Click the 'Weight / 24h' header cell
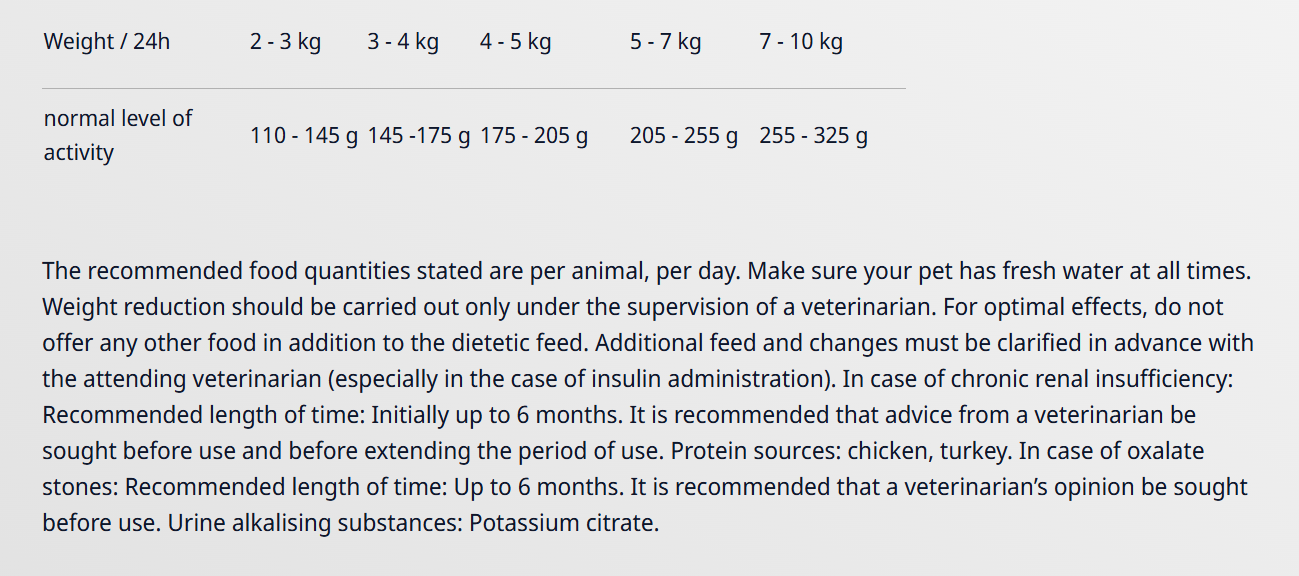1299x576 pixels. 106,42
